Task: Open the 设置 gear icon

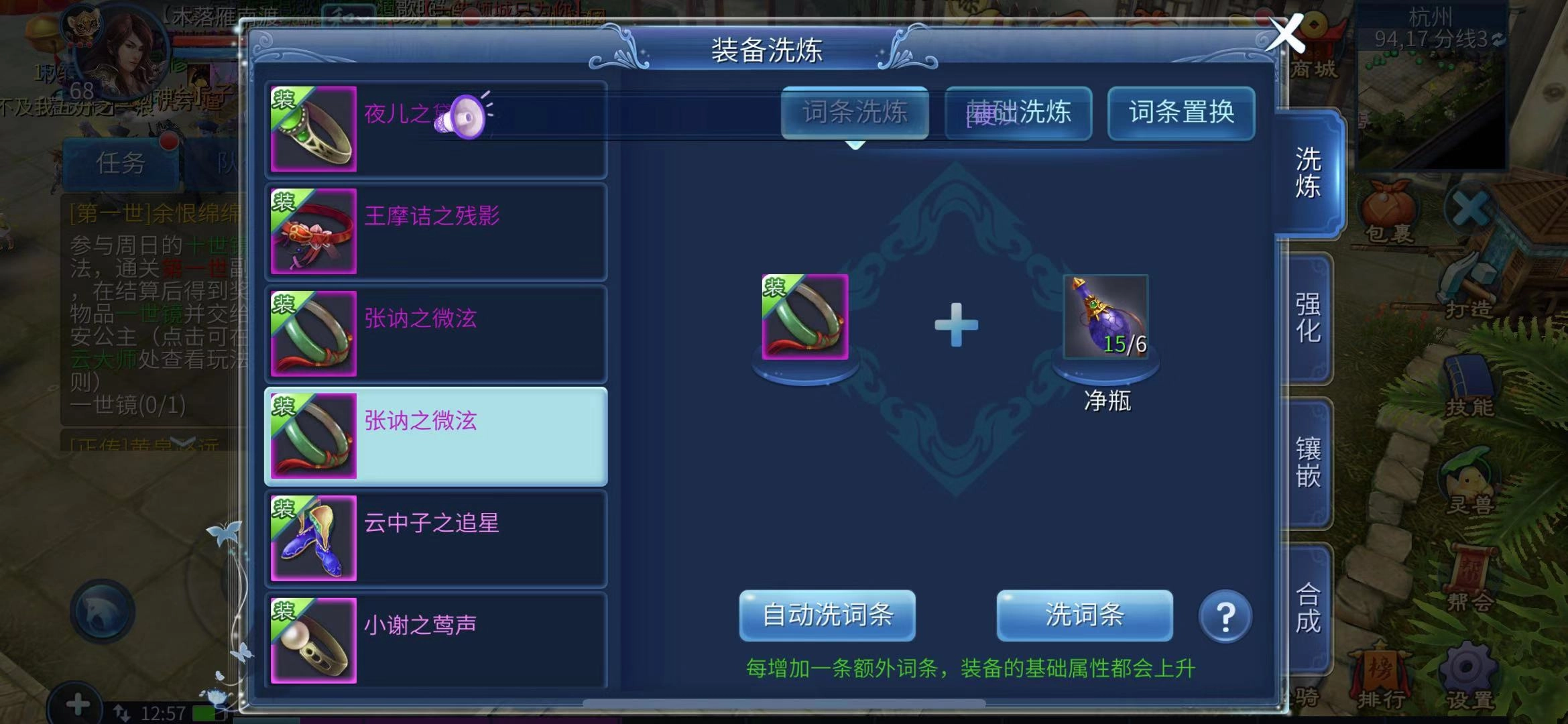Action: [1467, 677]
